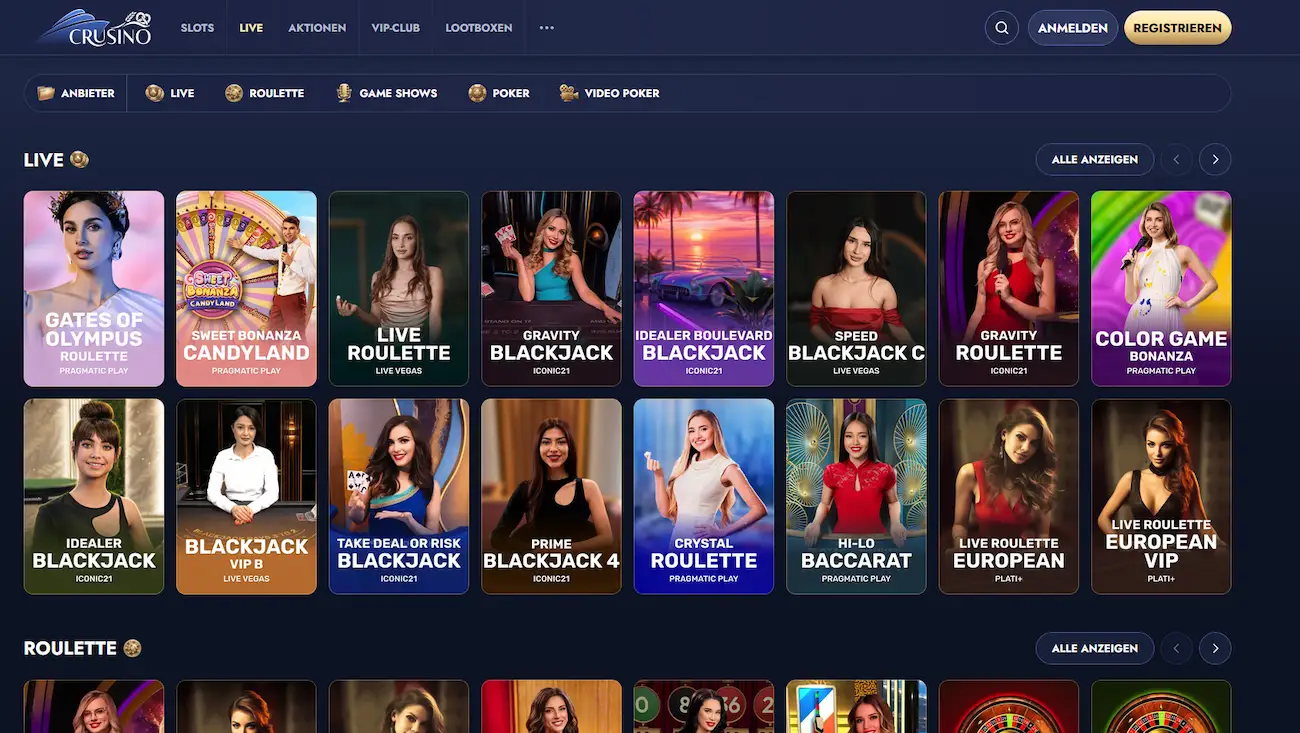The width and height of the screenshot is (1300, 733).
Task: Open the VIP-Club page
Action: pyautogui.click(x=395, y=28)
